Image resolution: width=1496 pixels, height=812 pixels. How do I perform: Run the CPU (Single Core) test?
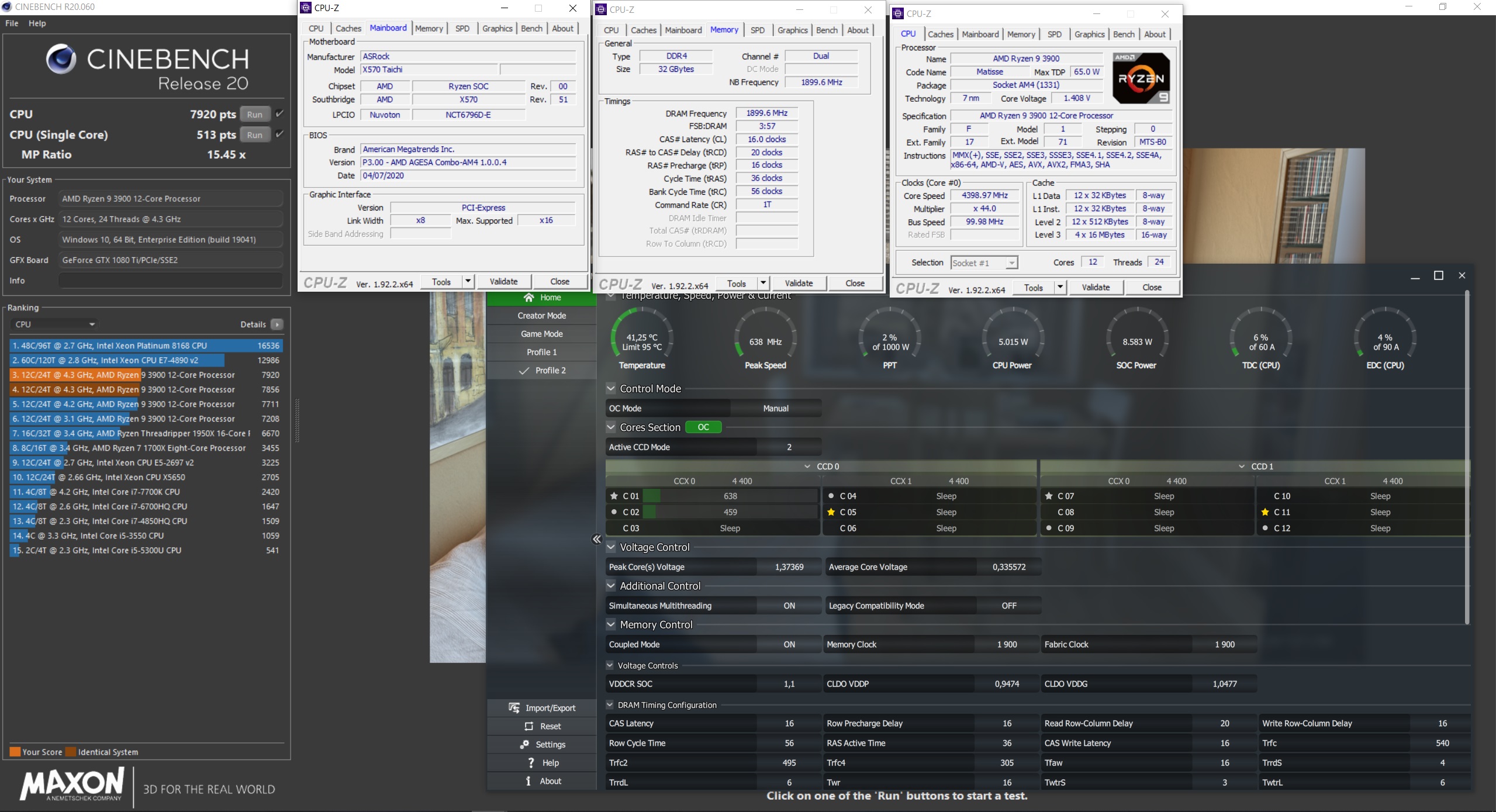pyautogui.click(x=254, y=135)
